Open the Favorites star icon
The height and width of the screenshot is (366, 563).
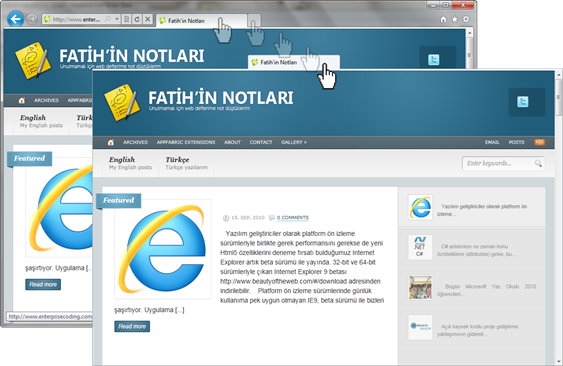click(x=455, y=19)
